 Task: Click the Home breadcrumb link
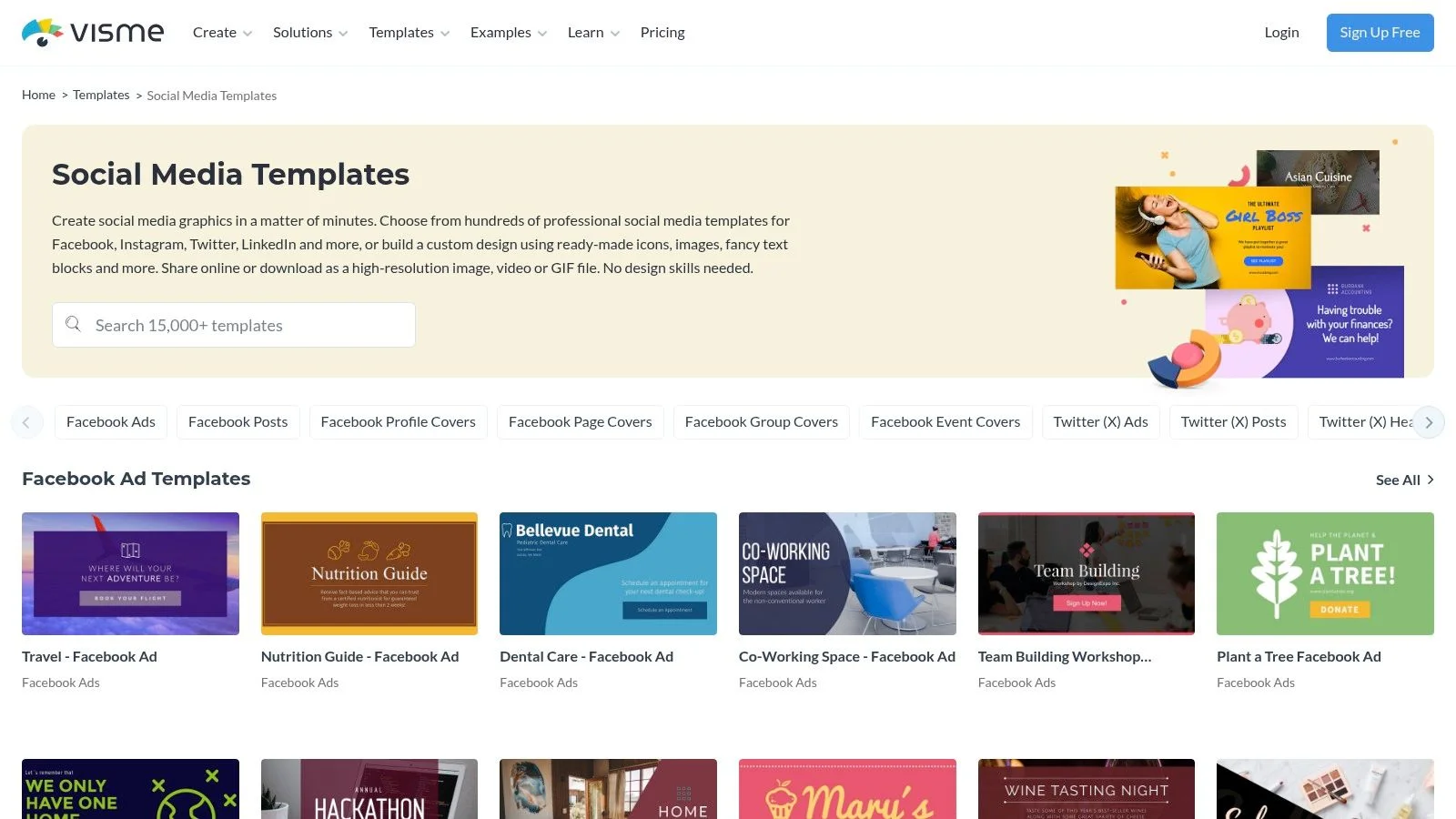point(38,96)
